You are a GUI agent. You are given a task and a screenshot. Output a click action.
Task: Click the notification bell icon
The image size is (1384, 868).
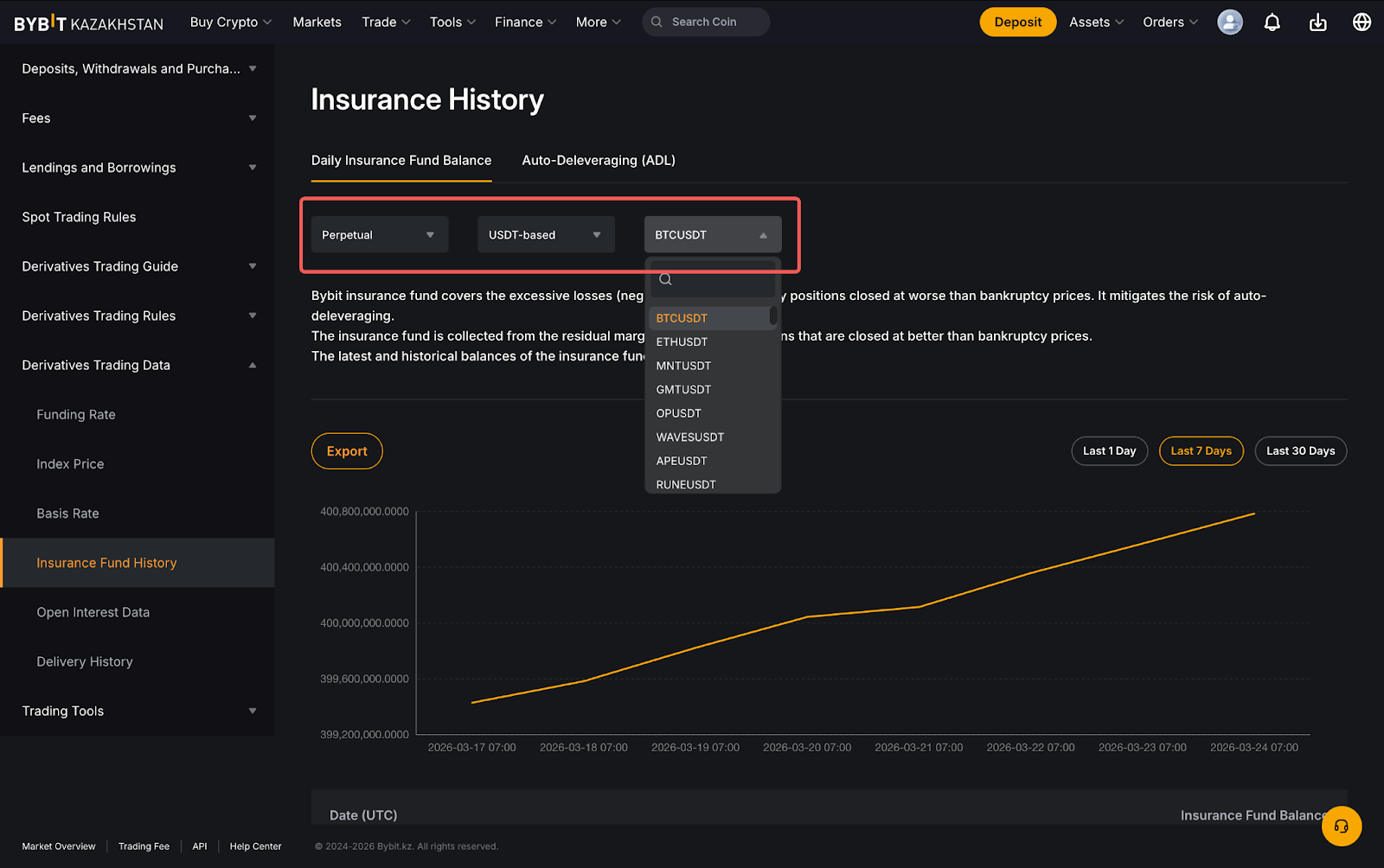point(1272,22)
